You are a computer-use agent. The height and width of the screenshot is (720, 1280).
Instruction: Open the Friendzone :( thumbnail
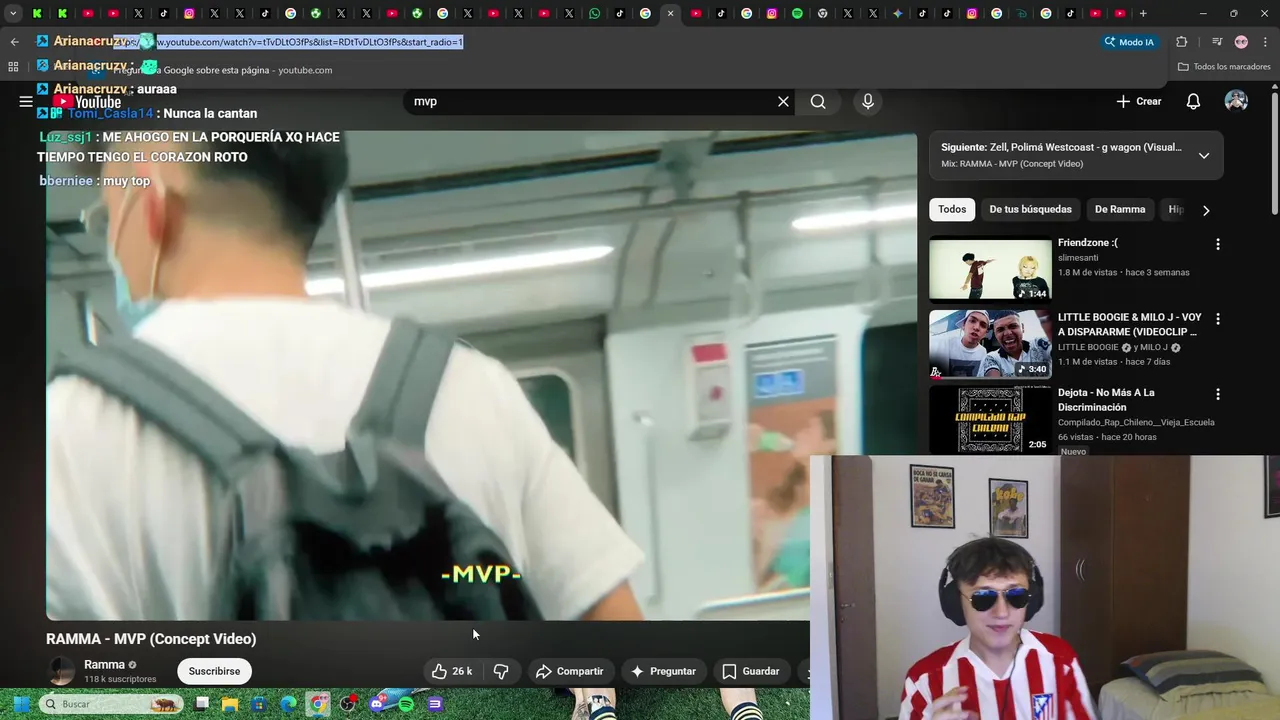tap(990, 269)
